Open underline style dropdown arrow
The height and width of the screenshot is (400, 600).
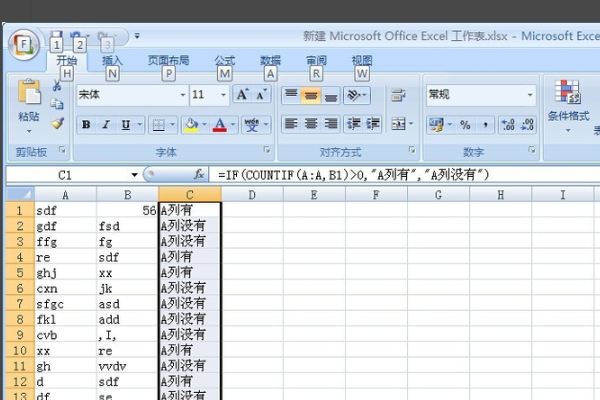[140, 124]
